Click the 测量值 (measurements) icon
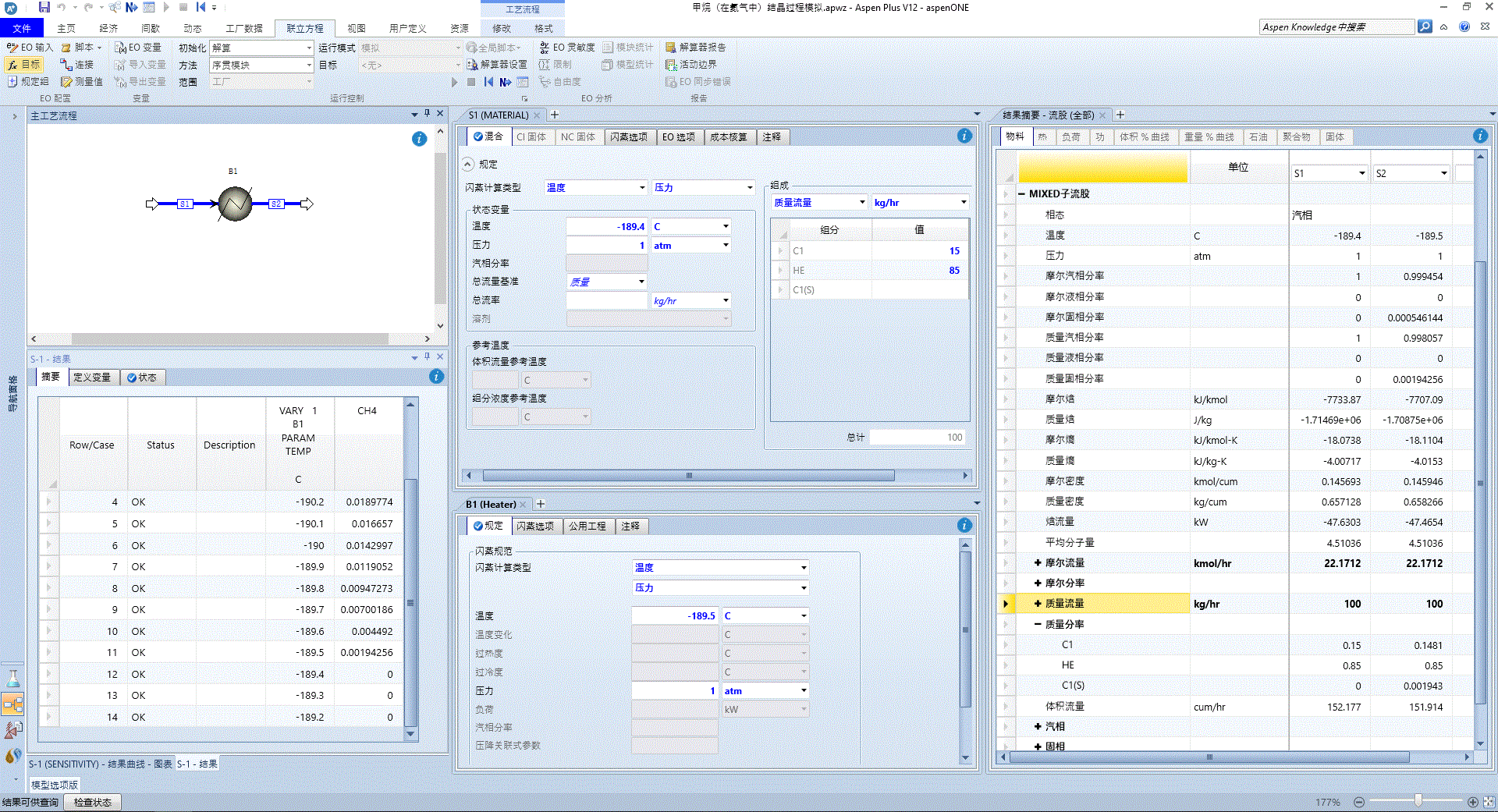1498x812 pixels. coord(82,81)
